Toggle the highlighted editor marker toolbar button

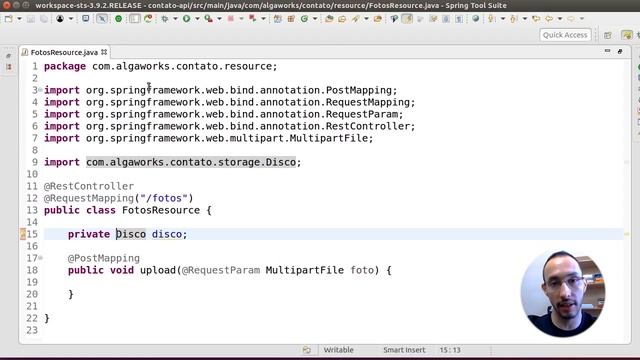tap(407, 19)
